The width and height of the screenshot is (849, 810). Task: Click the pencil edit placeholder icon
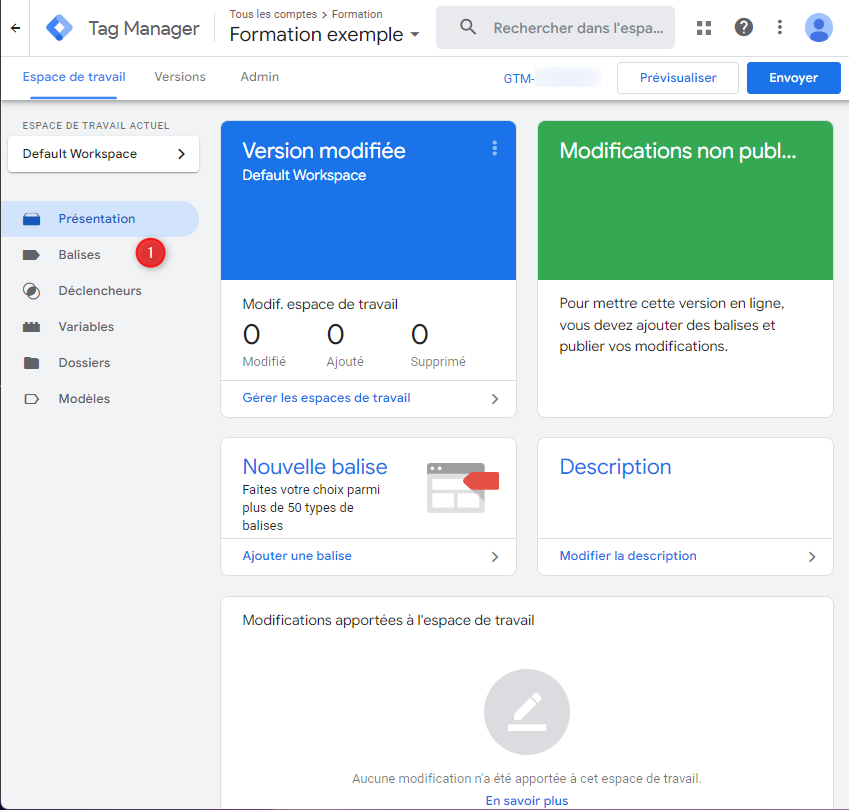pyautogui.click(x=526, y=711)
